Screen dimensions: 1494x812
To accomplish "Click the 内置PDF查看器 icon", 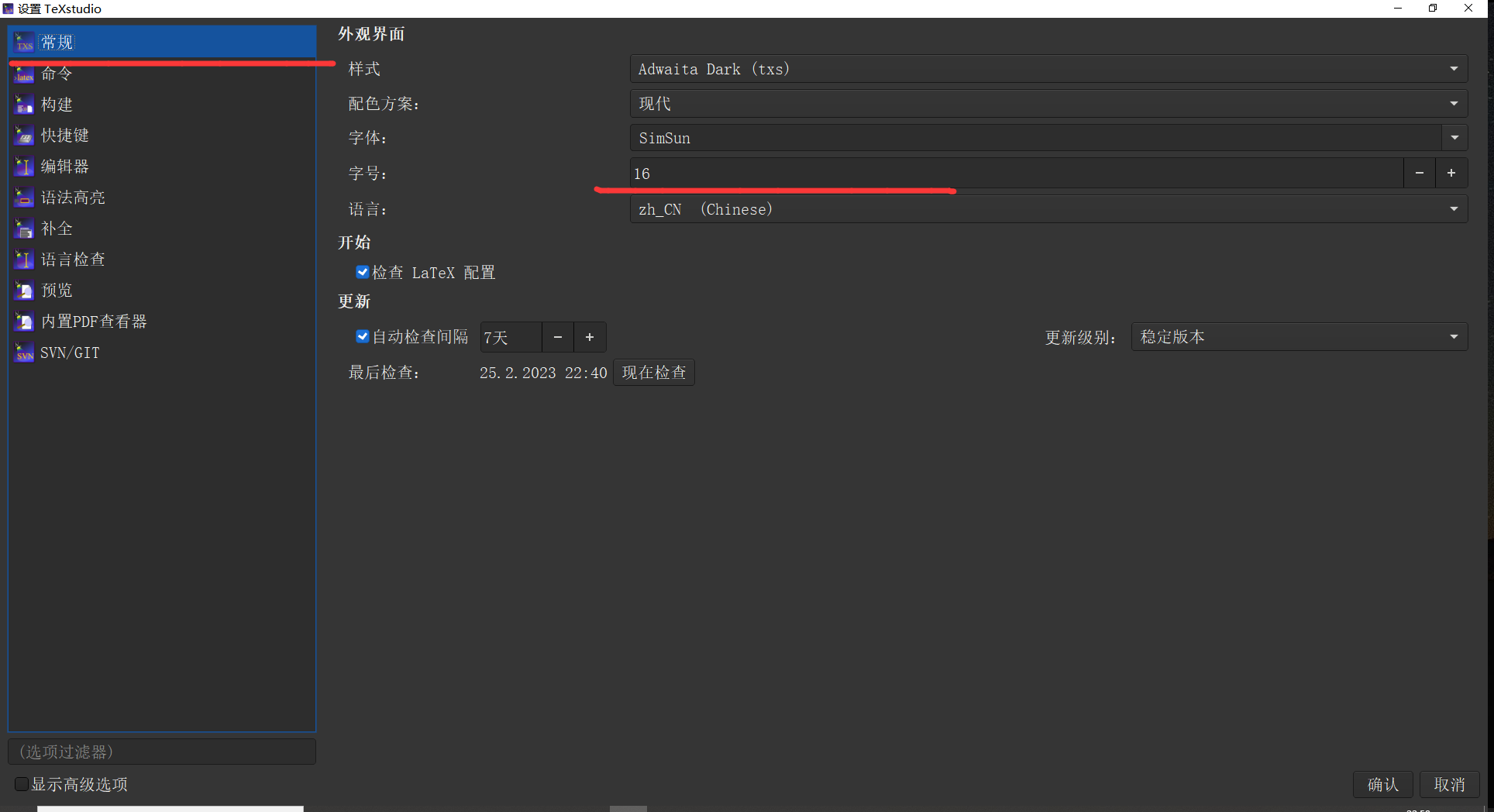I will pyautogui.click(x=25, y=322).
